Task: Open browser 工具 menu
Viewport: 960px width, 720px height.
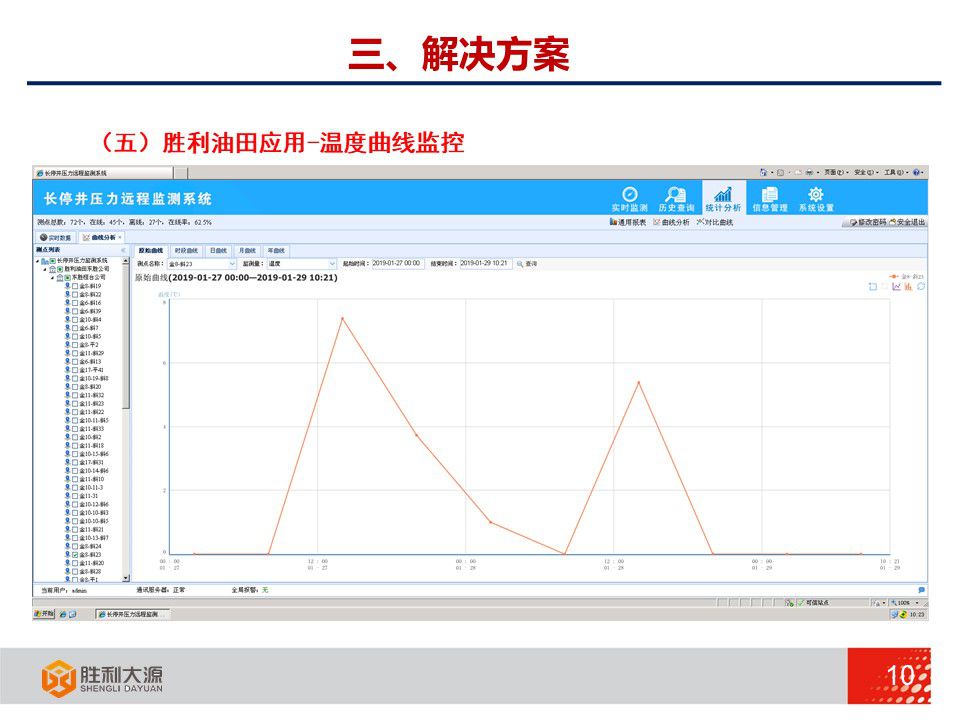Action: 895,173
